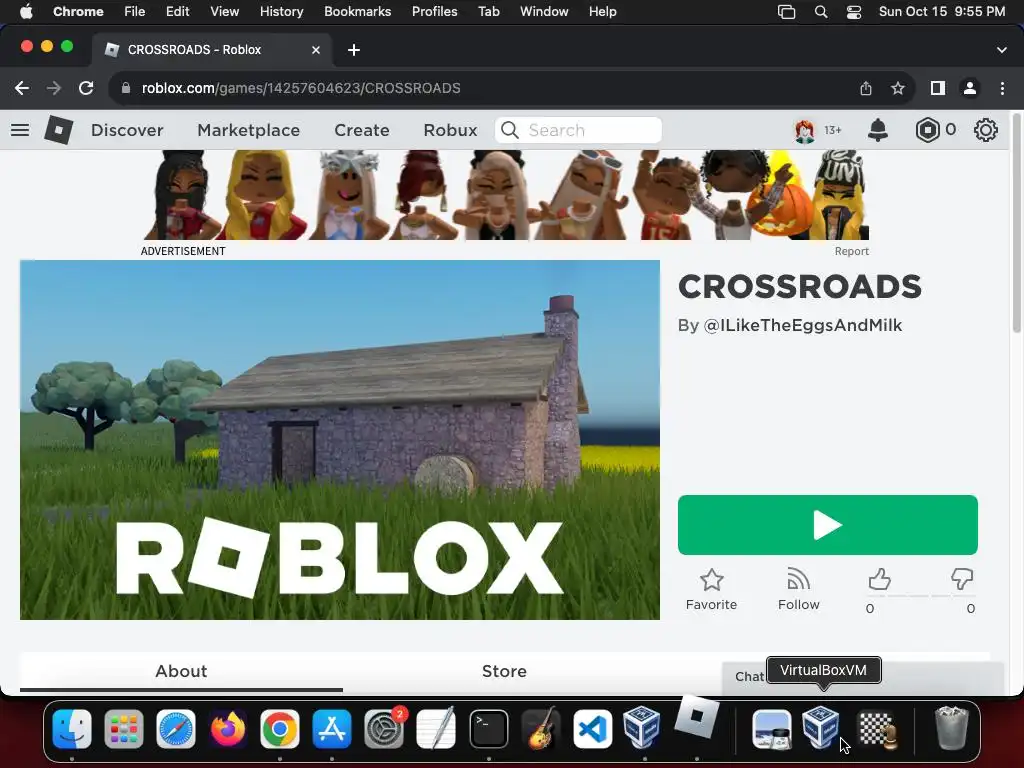Open the Bookmarks menu
This screenshot has width=1024, height=768.
pyautogui.click(x=358, y=11)
